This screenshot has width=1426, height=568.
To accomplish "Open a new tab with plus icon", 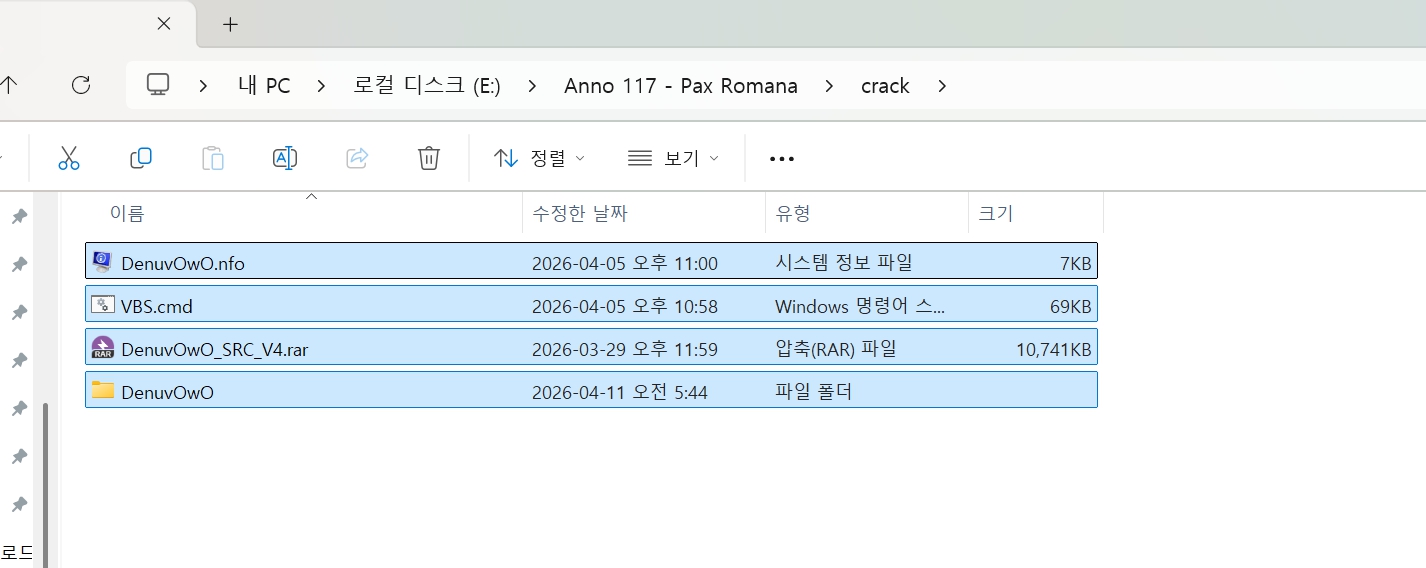I will coord(230,24).
